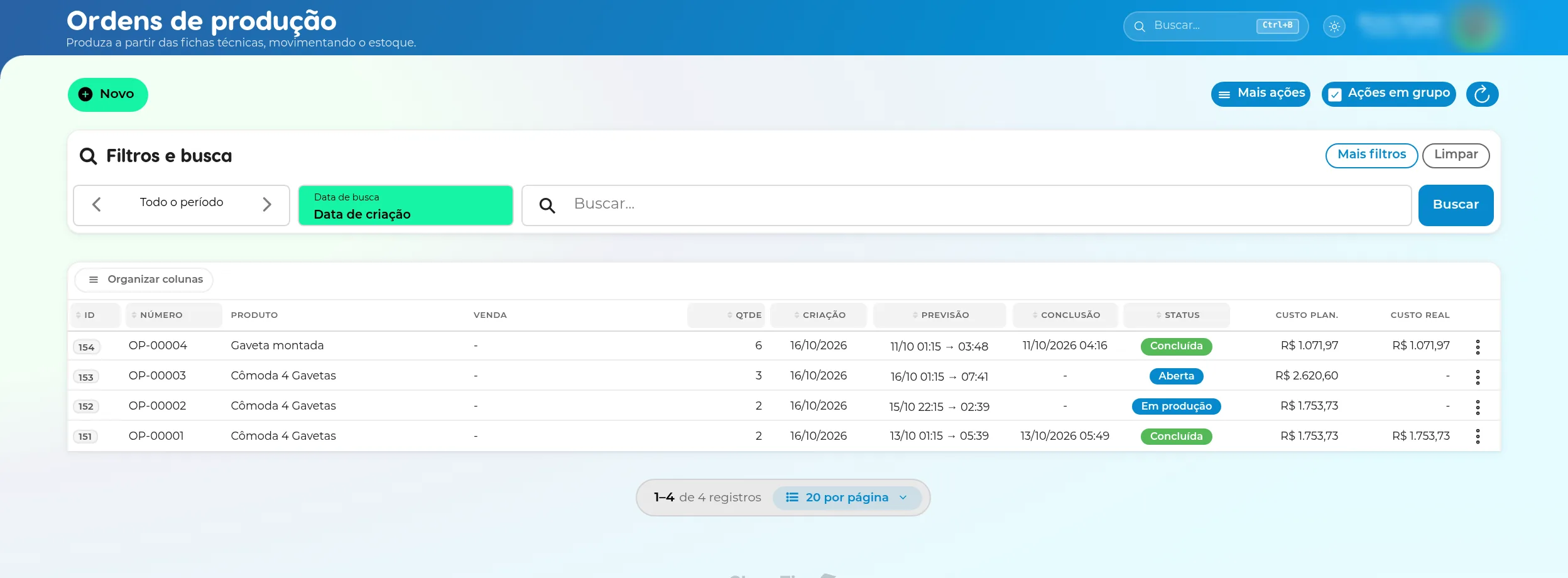Click the Concluída badge on OP-00004

(x=1176, y=346)
